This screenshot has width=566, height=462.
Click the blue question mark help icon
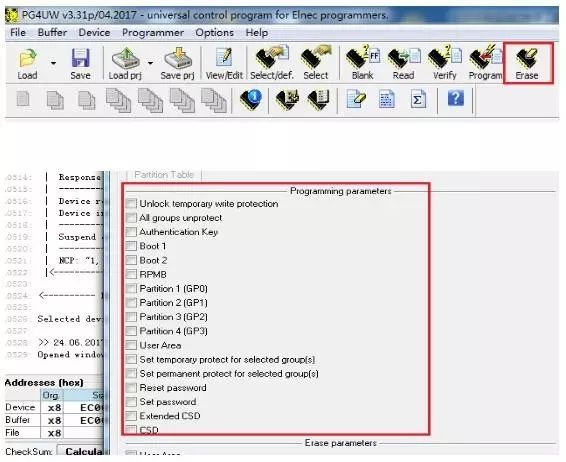pos(456,98)
